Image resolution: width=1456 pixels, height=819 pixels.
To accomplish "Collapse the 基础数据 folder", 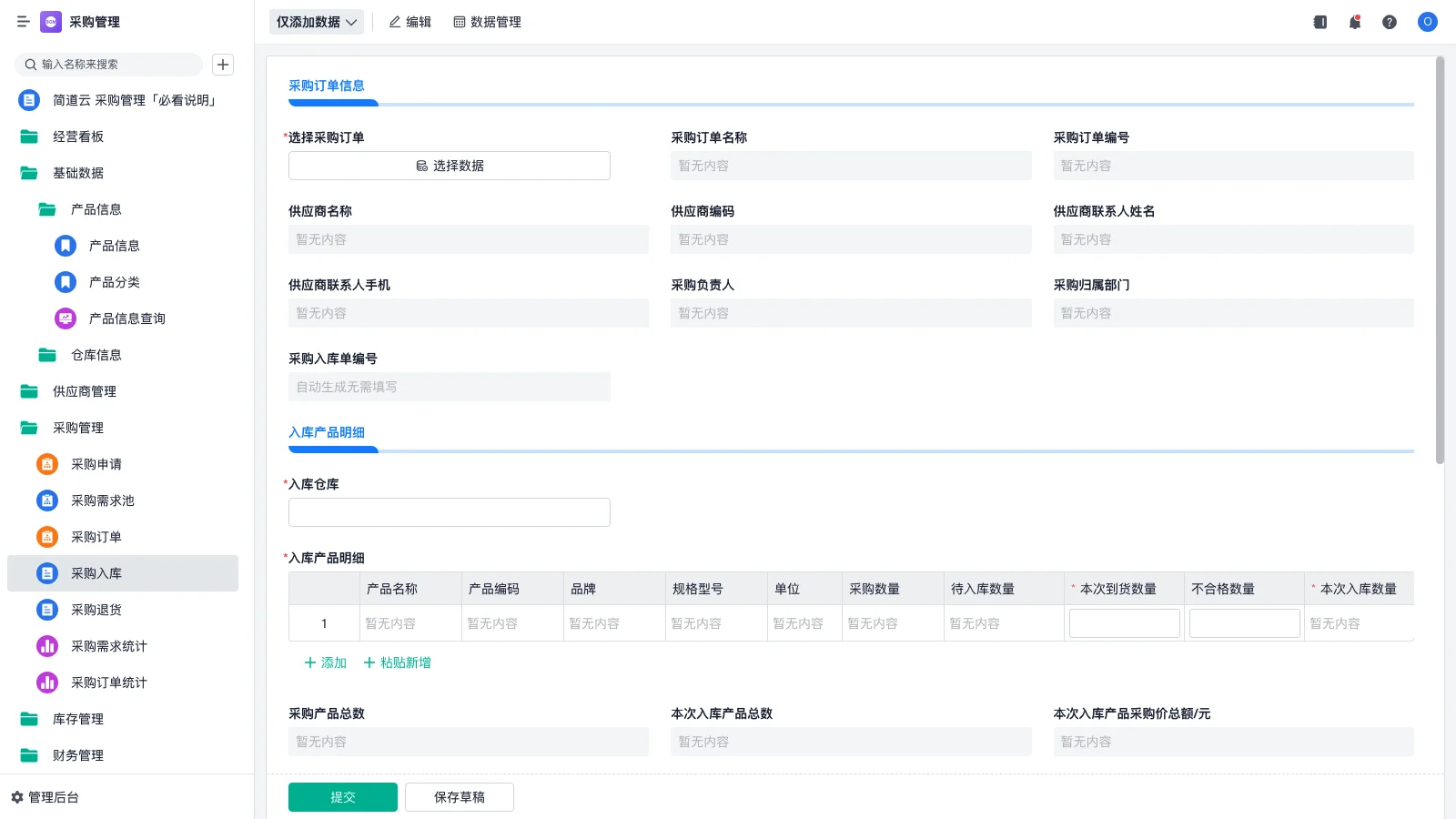I will [x=29, y=173].
